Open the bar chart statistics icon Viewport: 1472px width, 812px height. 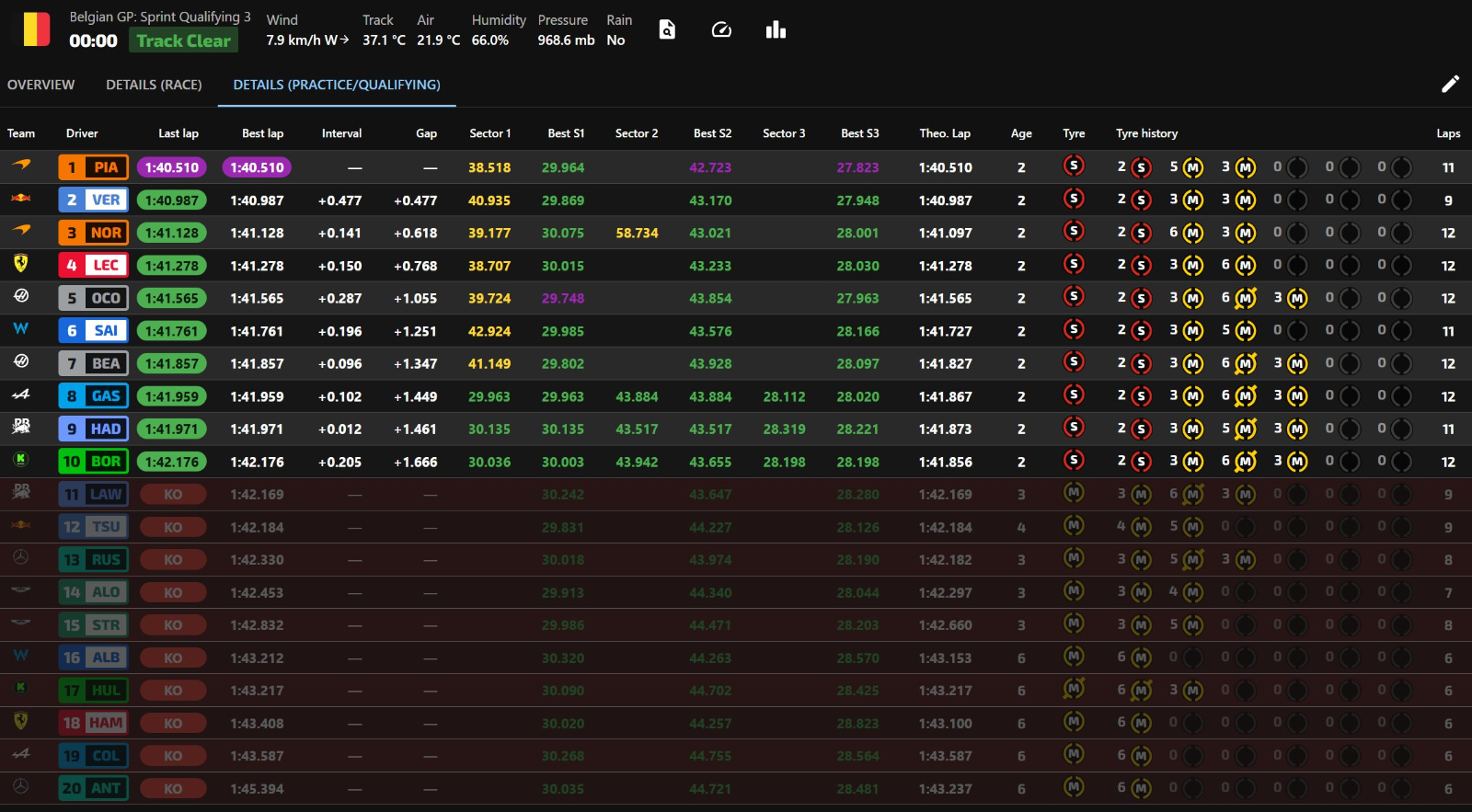click(776, 30)
